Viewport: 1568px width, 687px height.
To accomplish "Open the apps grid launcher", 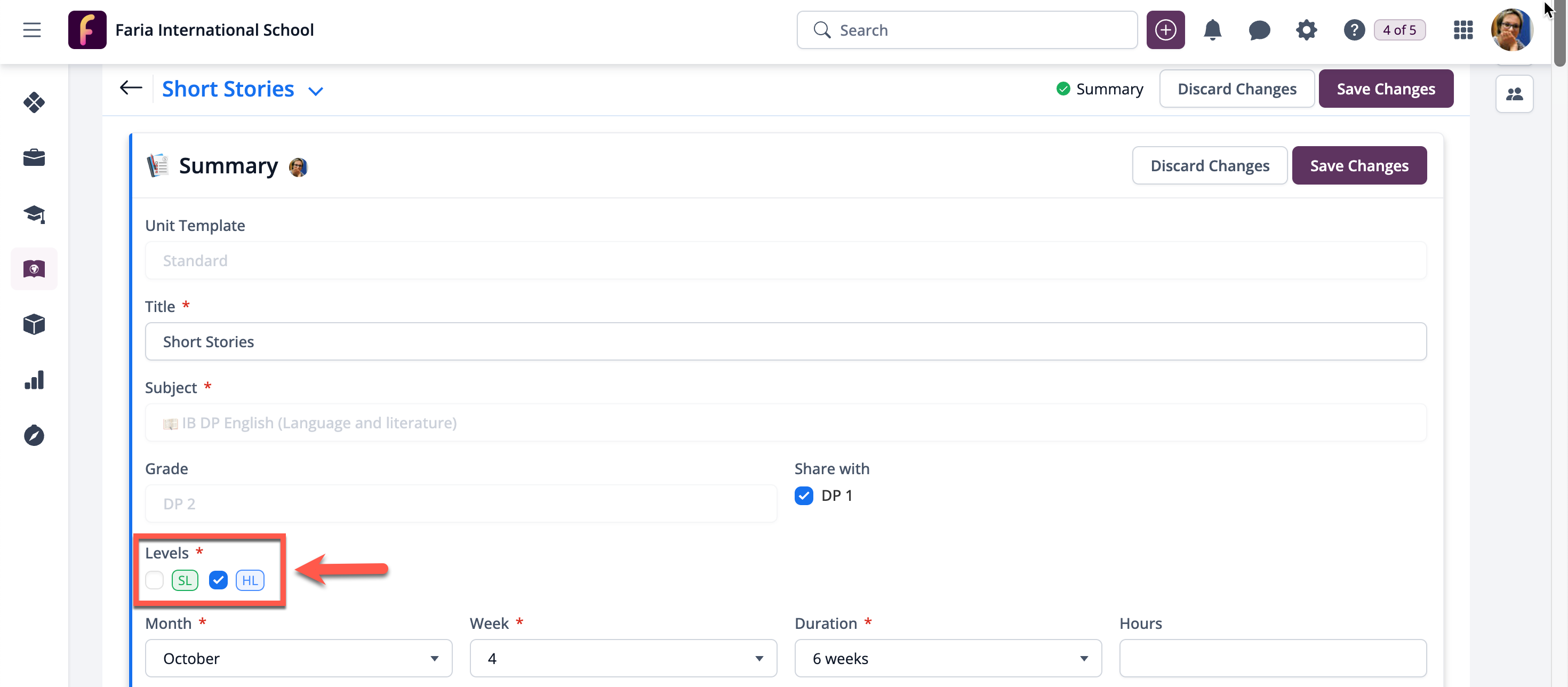I will [x=1463, y=30].
